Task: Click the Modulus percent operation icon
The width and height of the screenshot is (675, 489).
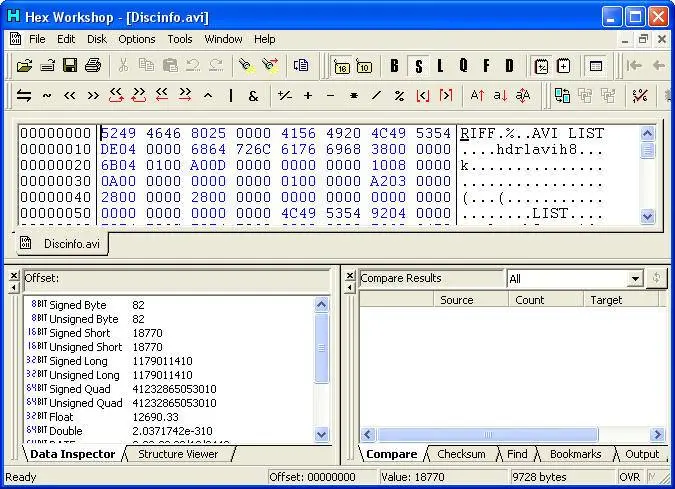Action: click(399, 96)
